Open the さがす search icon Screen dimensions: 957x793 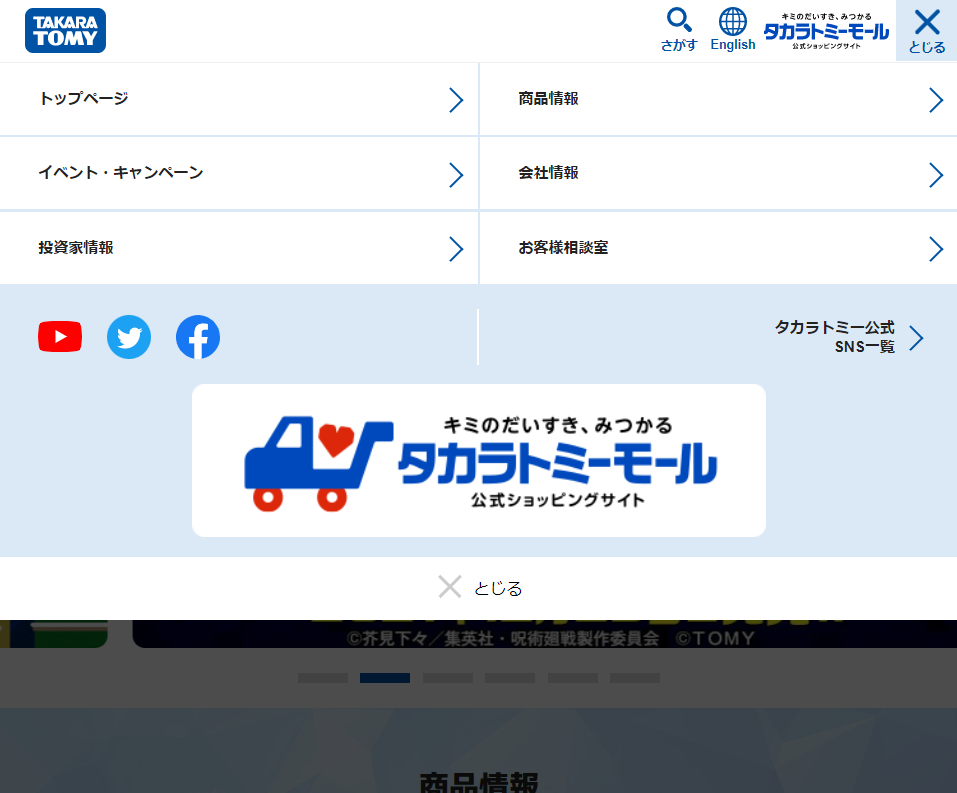click(679, 29)
